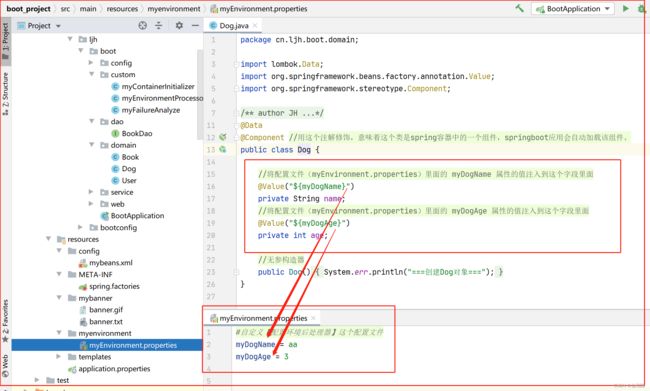Open the 1: Project tool window tab
The width and height of the screenshot is (650, 391).
(5, 41)
